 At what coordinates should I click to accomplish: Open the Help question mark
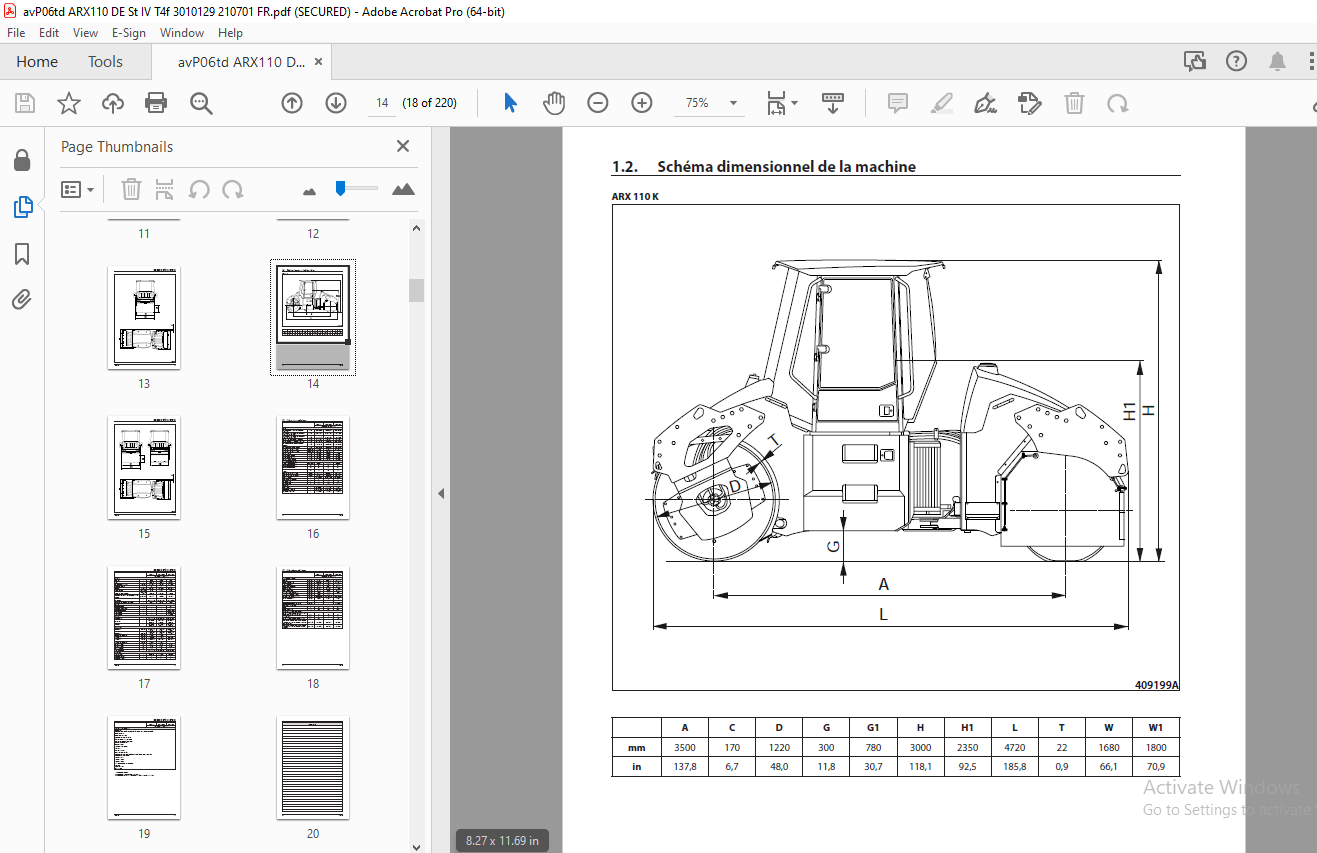point(1236,61)
